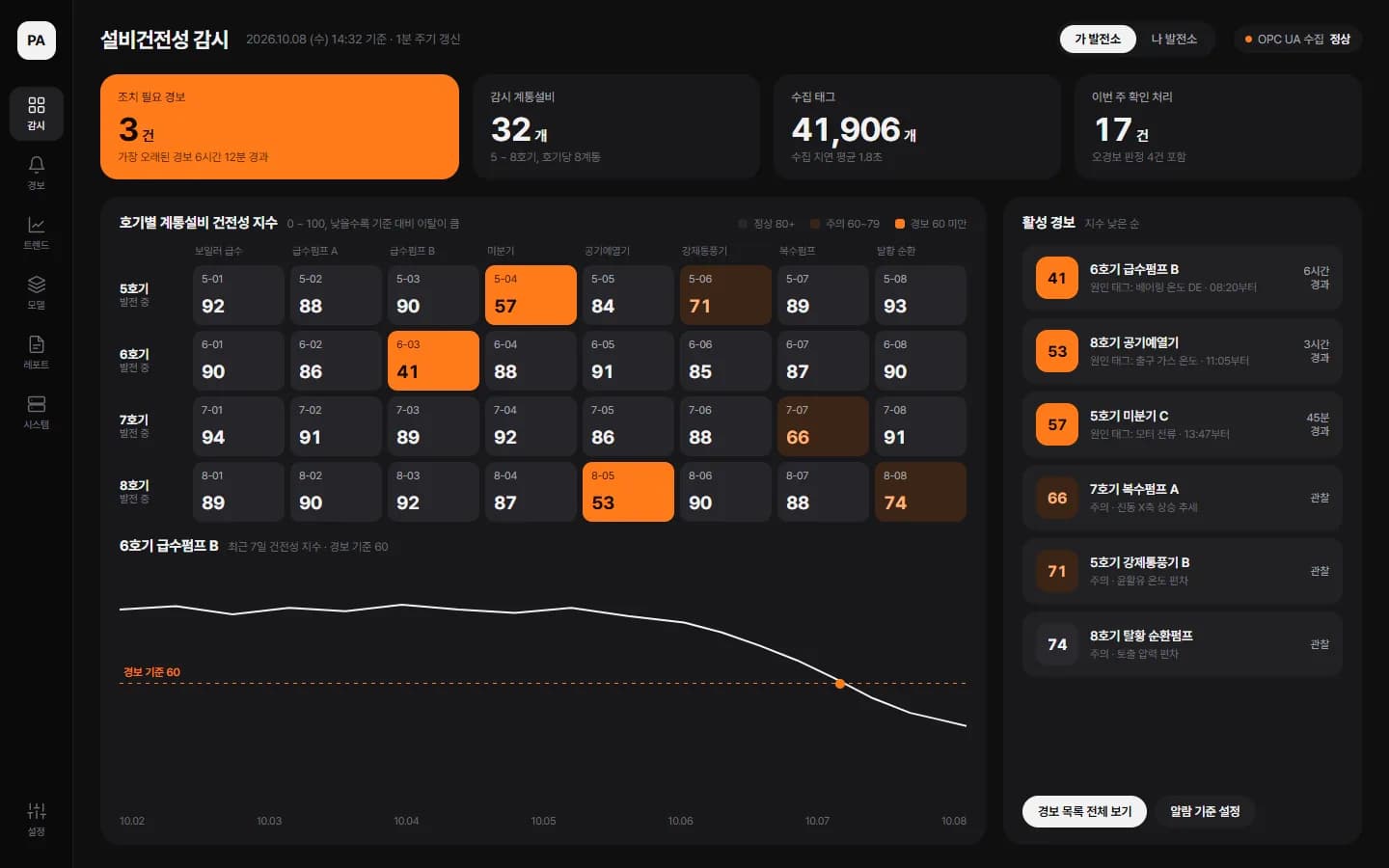This screenshot has width=1389, height=868.
Task: Open the 8호기 탈황 순환펌프 watch entry
Action: click(1183, 644)
